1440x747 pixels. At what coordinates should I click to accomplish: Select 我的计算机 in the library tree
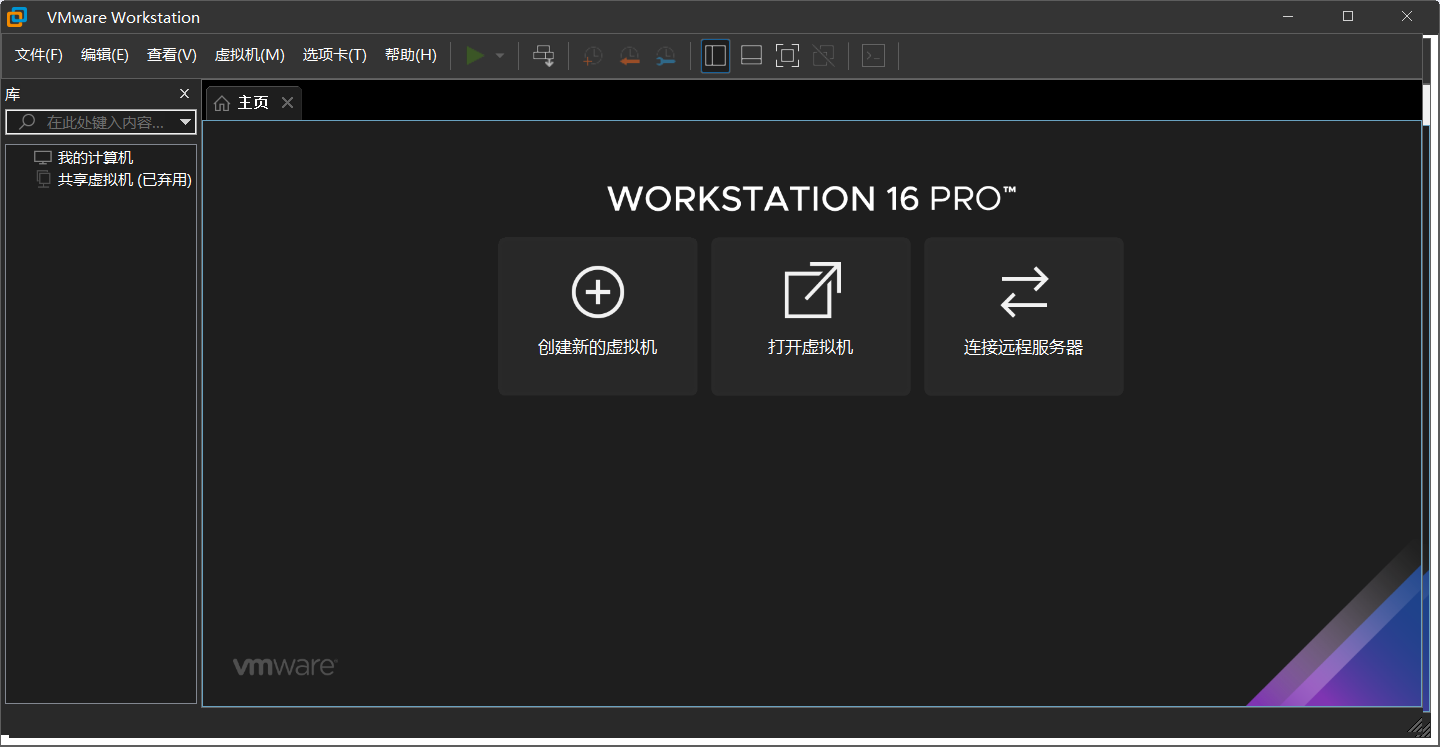point(95,158)
